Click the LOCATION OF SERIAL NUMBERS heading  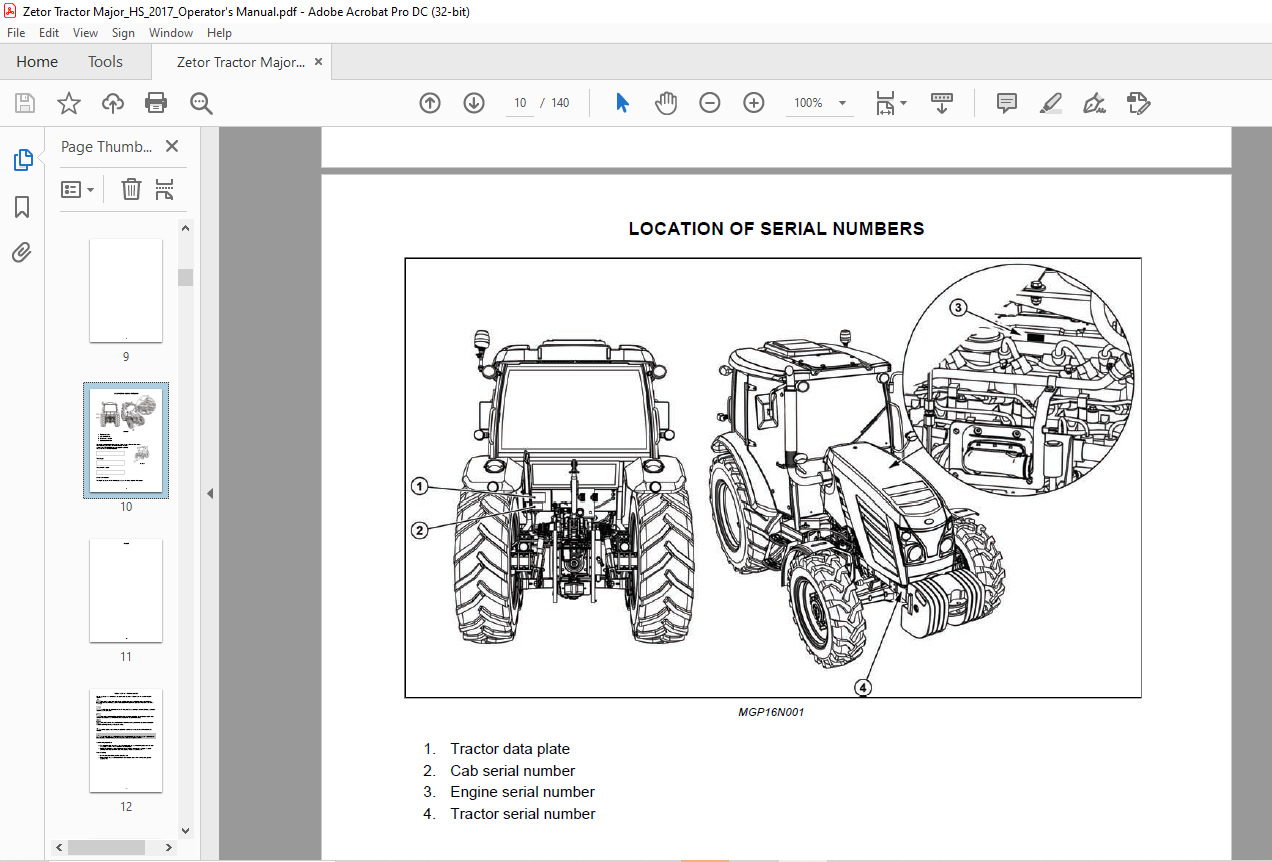point(776,229)
